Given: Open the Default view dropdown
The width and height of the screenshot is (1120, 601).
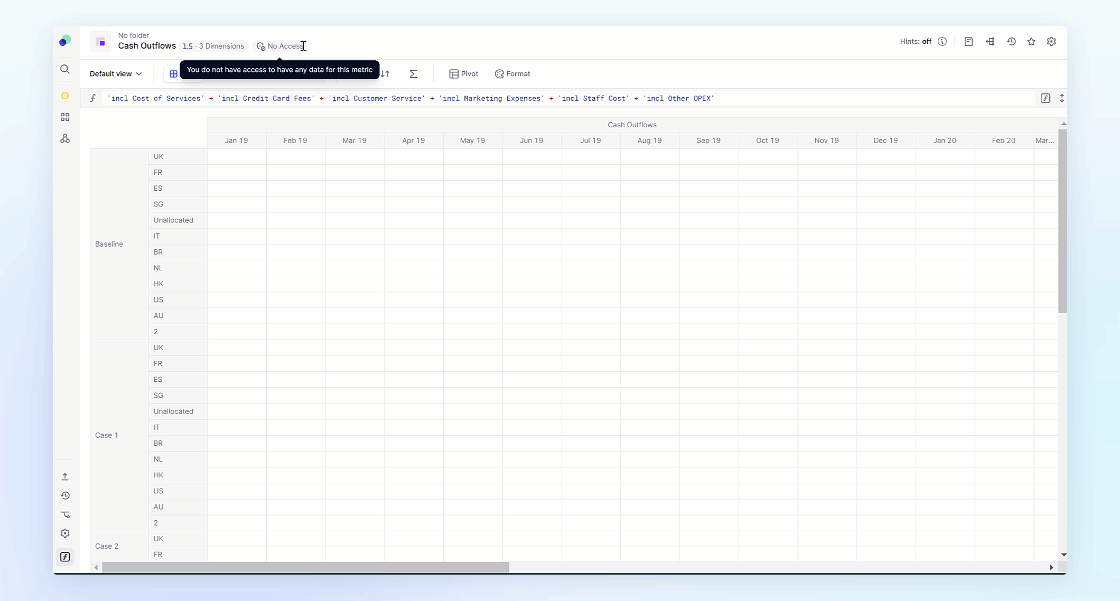Looking at the screenshot, I should pyautogui.click(x=116, y=74).
